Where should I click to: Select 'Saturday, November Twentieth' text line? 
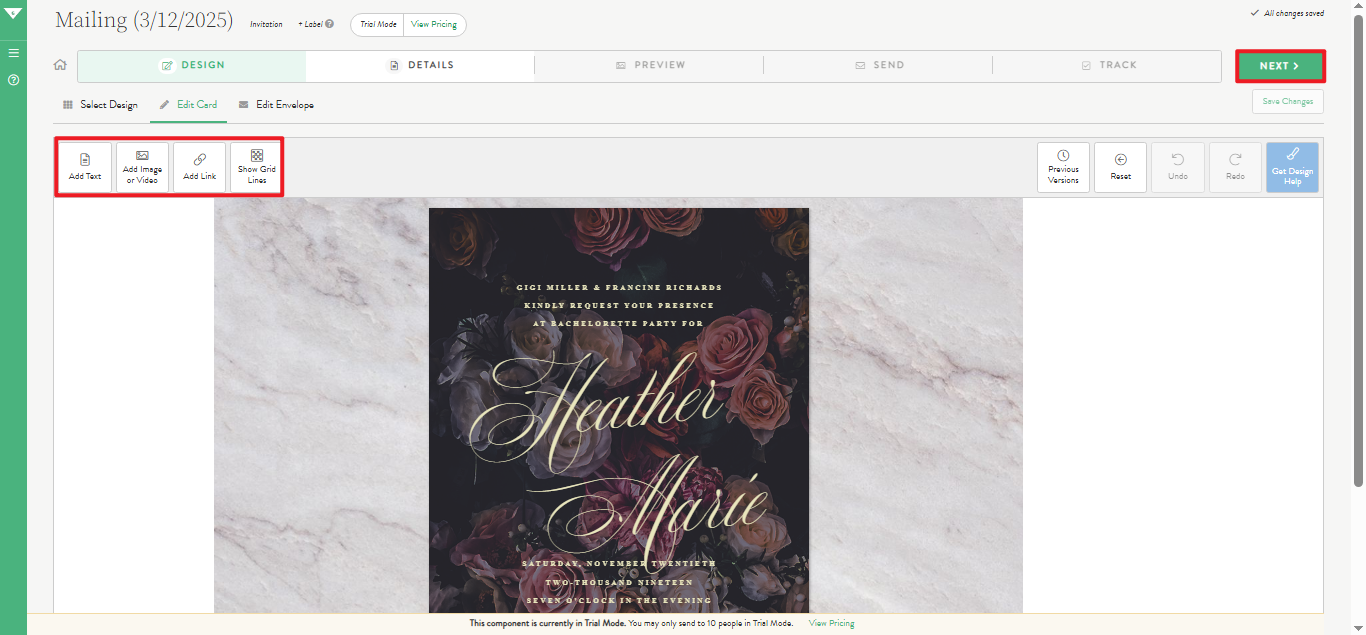[x=619, y=564]
